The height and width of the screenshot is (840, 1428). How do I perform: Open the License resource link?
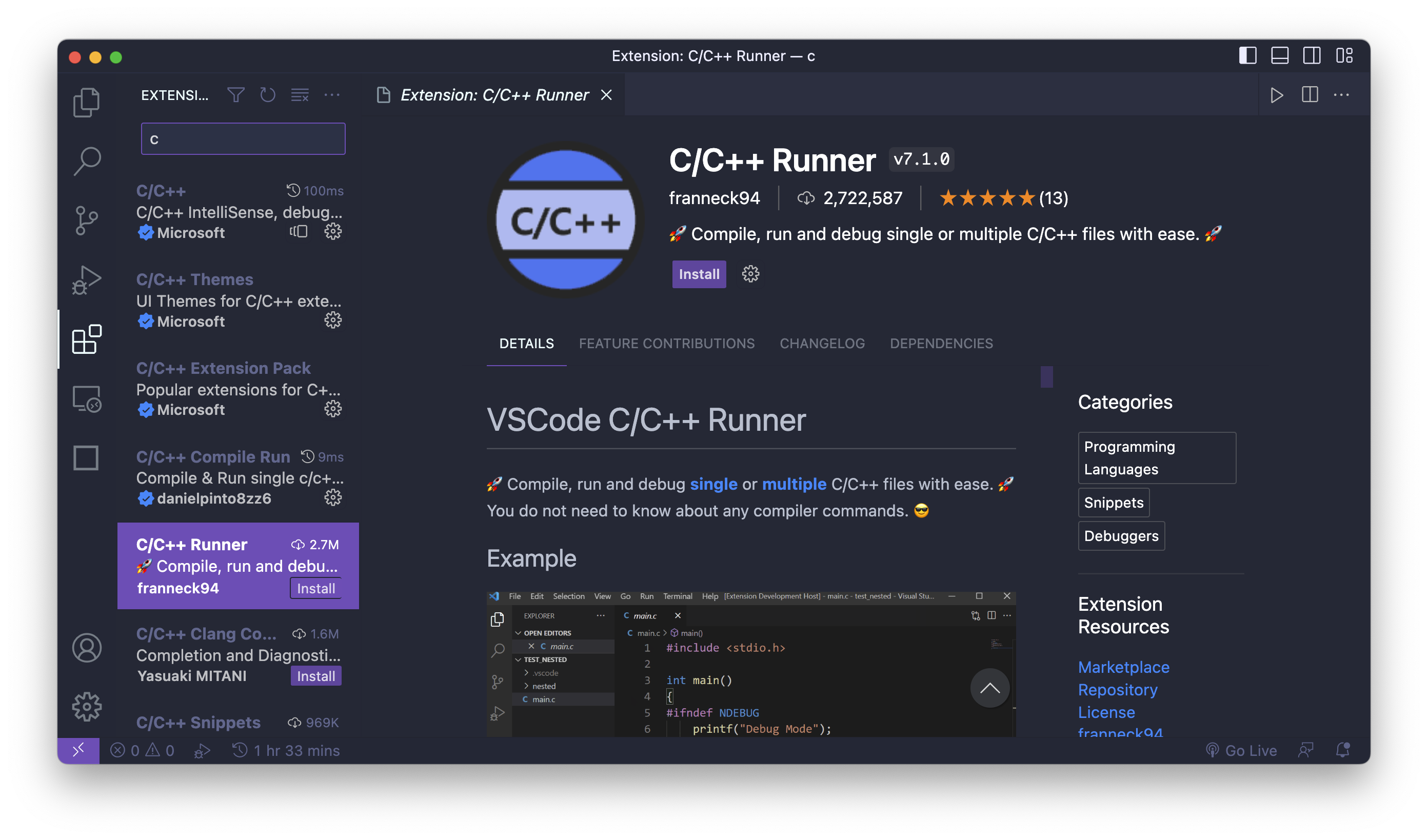pyautogui.click(x=1106, y=712)
